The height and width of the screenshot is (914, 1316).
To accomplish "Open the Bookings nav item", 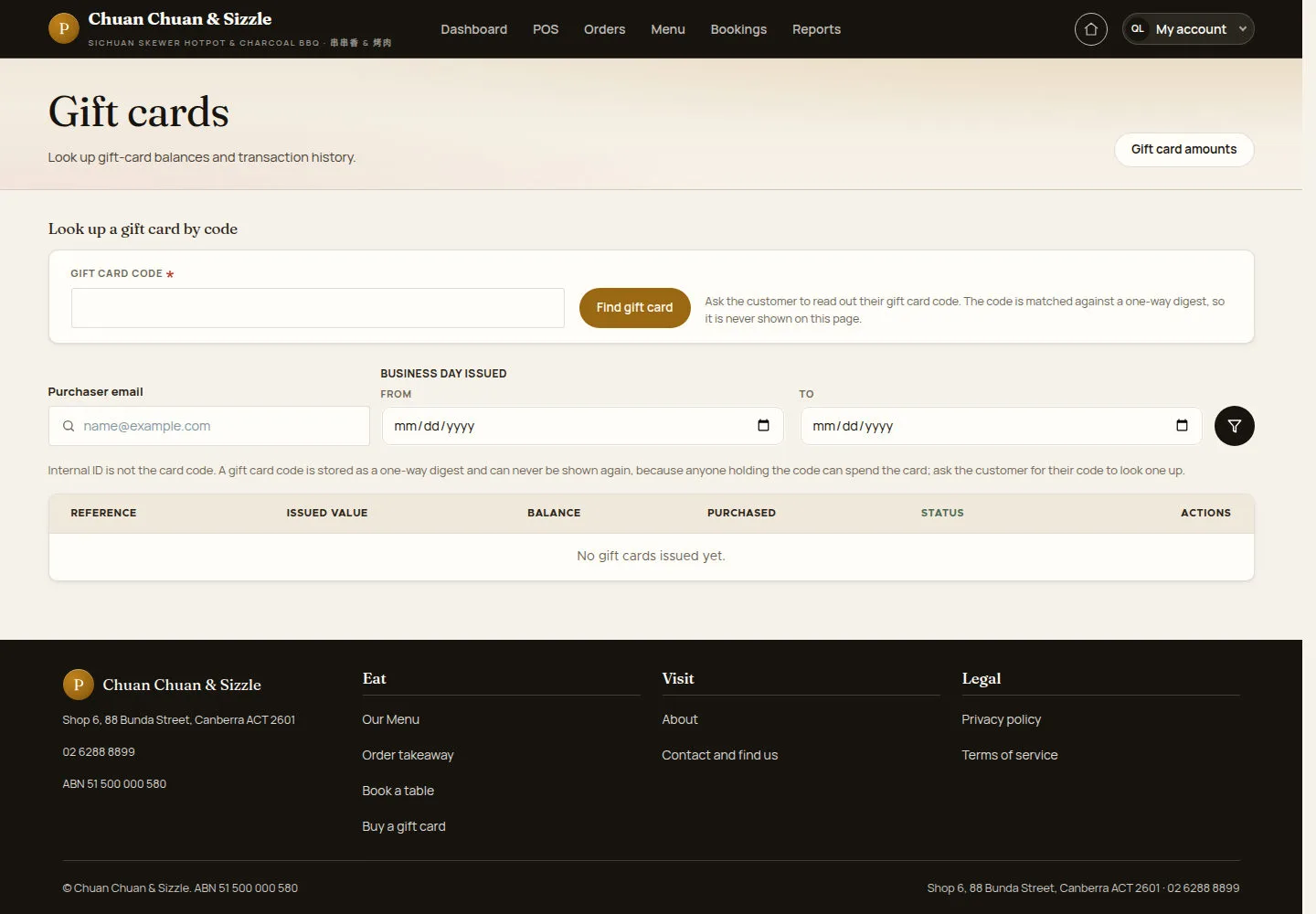I will (738, 29).
